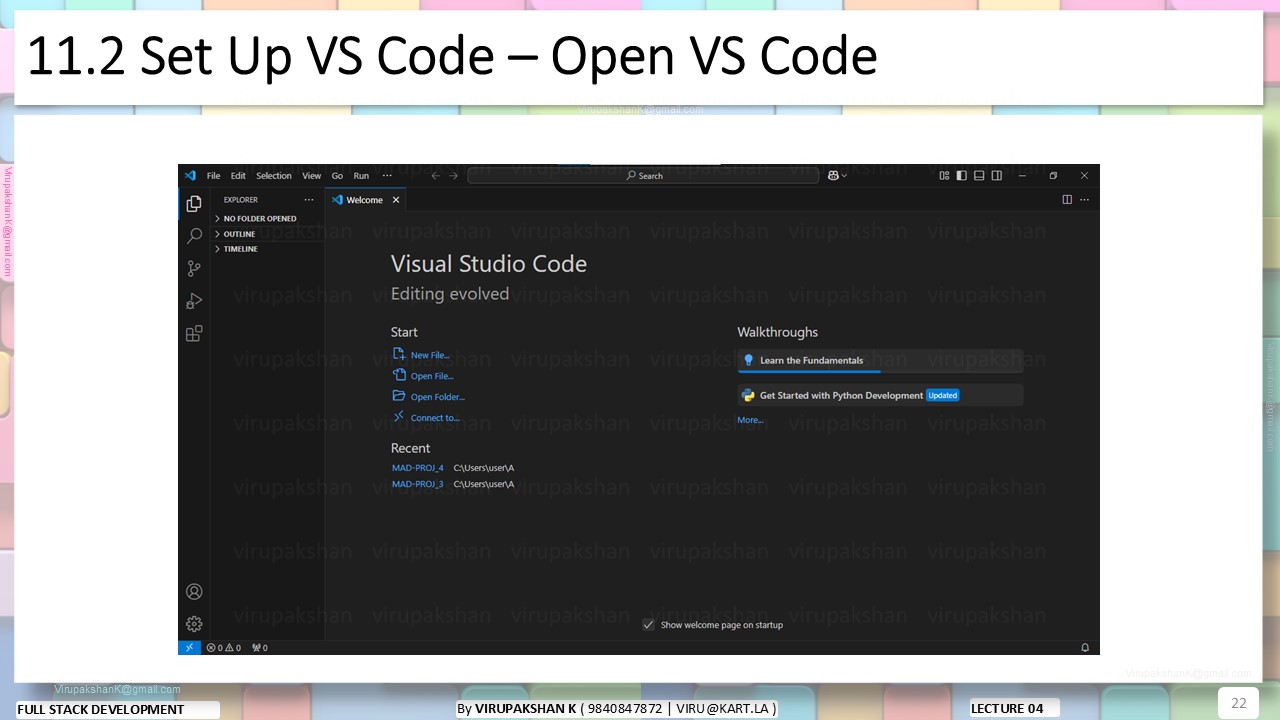Toggle secondary side bar visibility
The width and height of the screenshot is (1280, 720).
997,175
